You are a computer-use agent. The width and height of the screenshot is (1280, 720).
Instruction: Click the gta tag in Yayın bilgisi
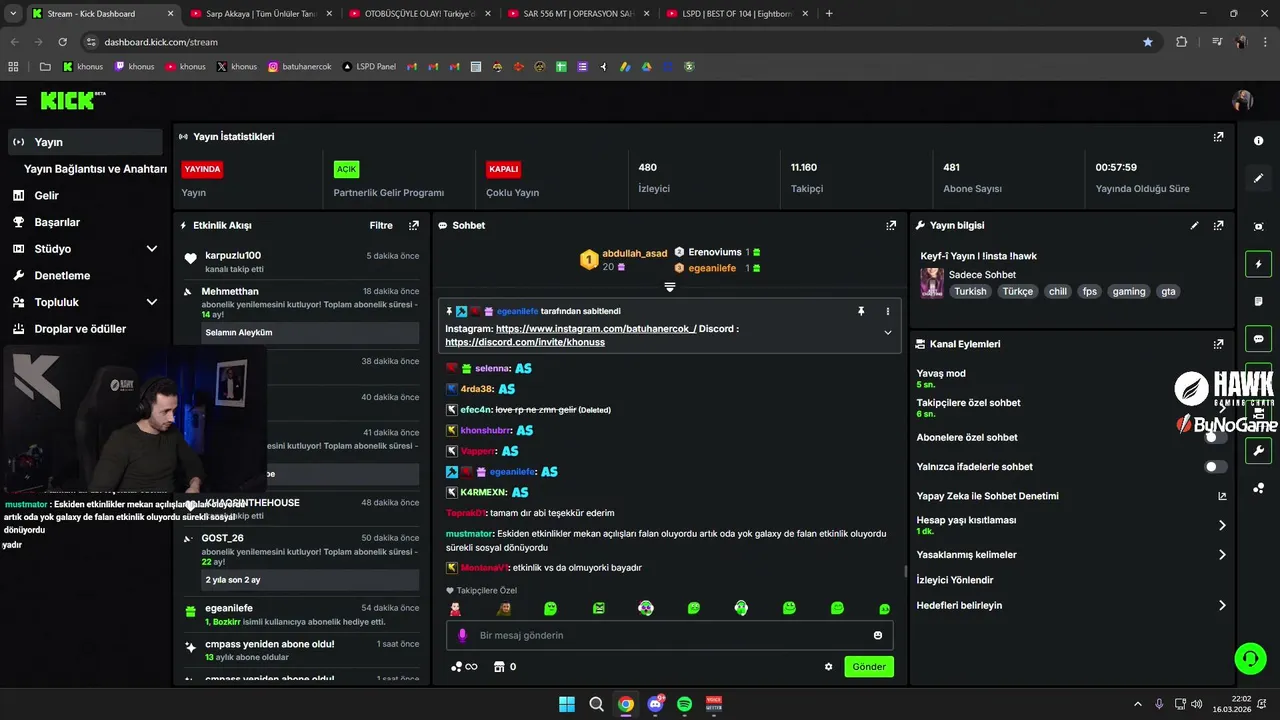coord(1168,292)
